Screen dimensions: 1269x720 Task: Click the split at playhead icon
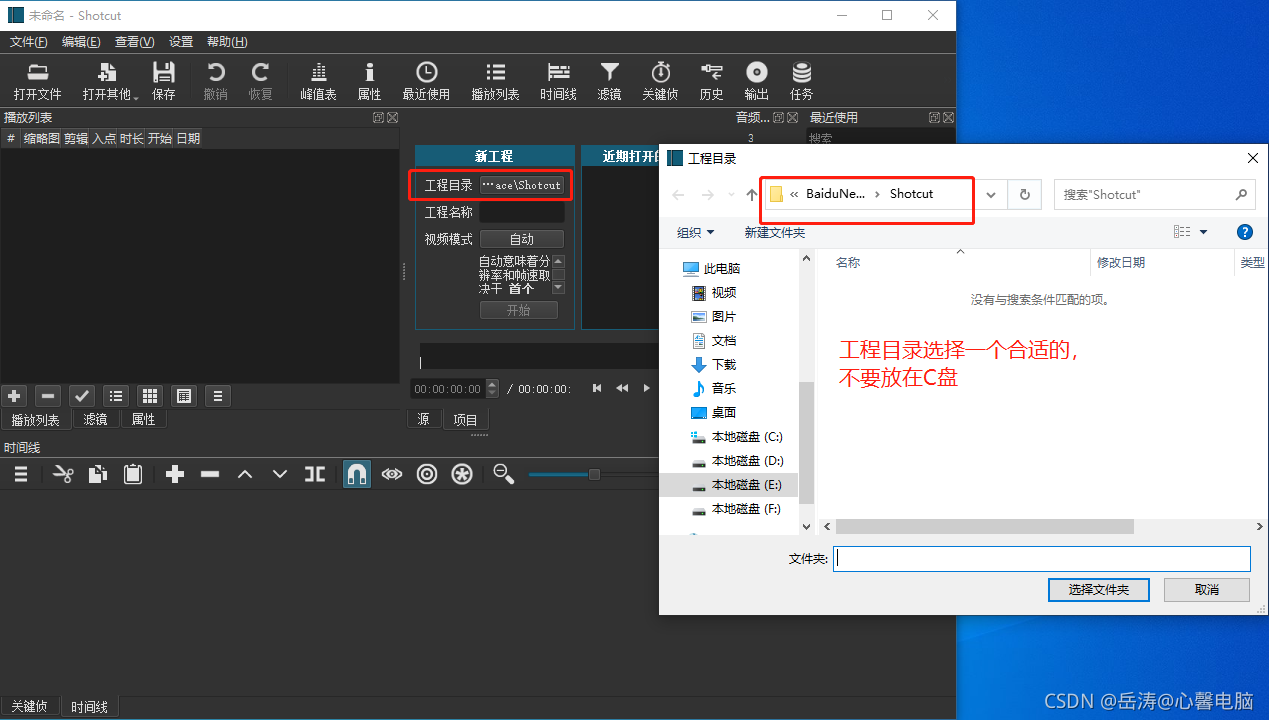pos(315,474)
